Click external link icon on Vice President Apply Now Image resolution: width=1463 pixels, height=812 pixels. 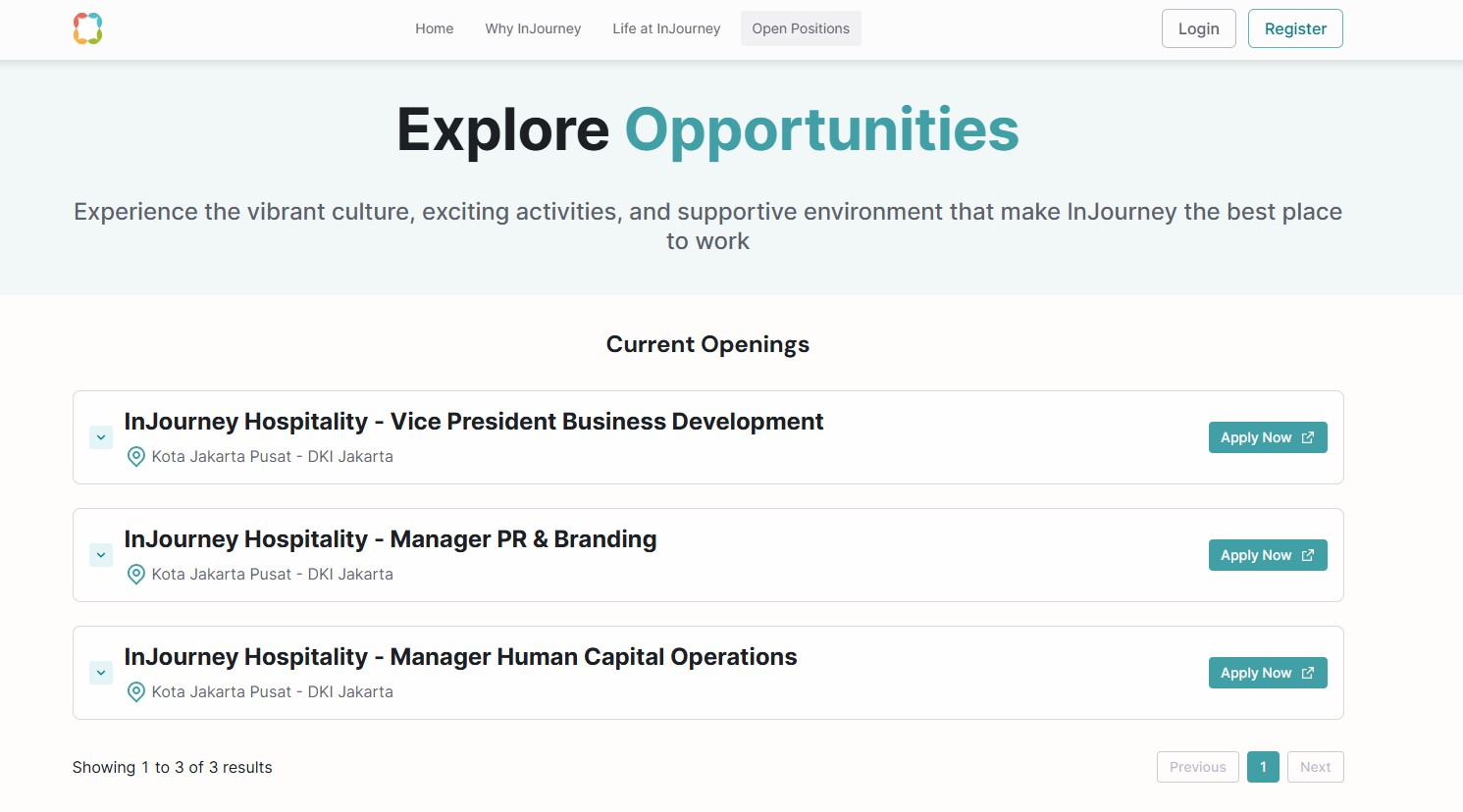(x=1307, y=437)
